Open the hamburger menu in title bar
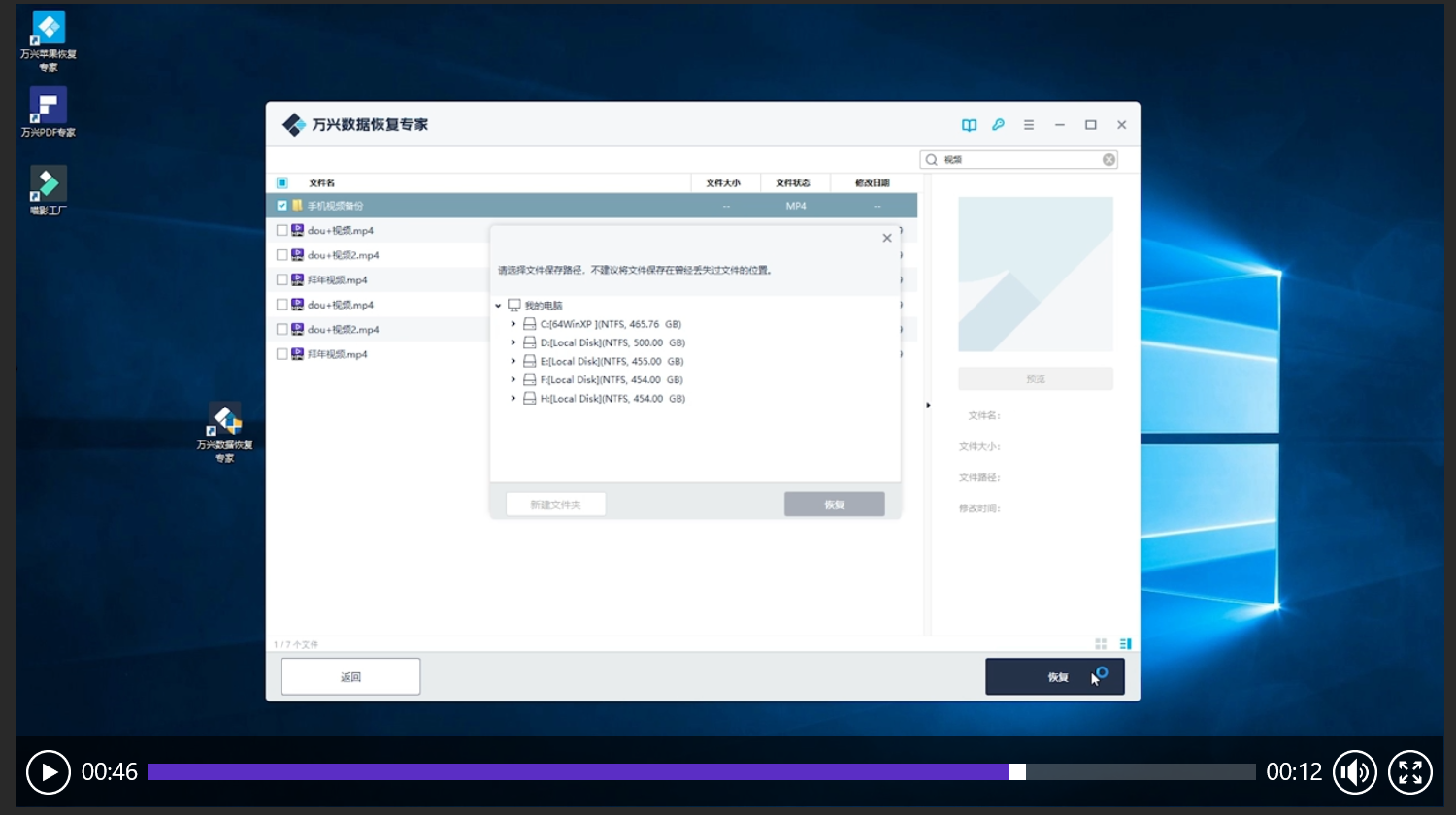1456x815 pixels. (x=1029, y=125)
